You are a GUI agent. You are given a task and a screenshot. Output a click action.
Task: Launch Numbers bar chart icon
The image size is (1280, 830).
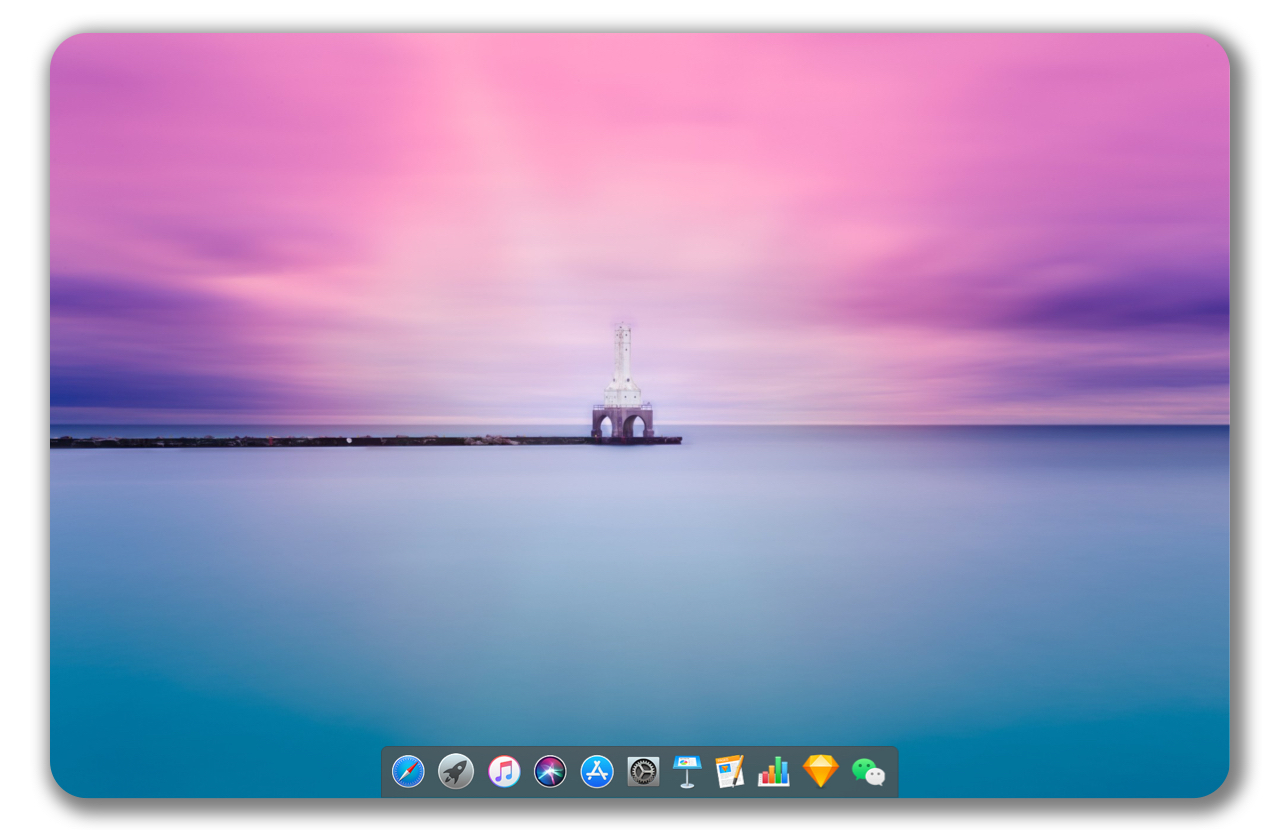[774, 771]
